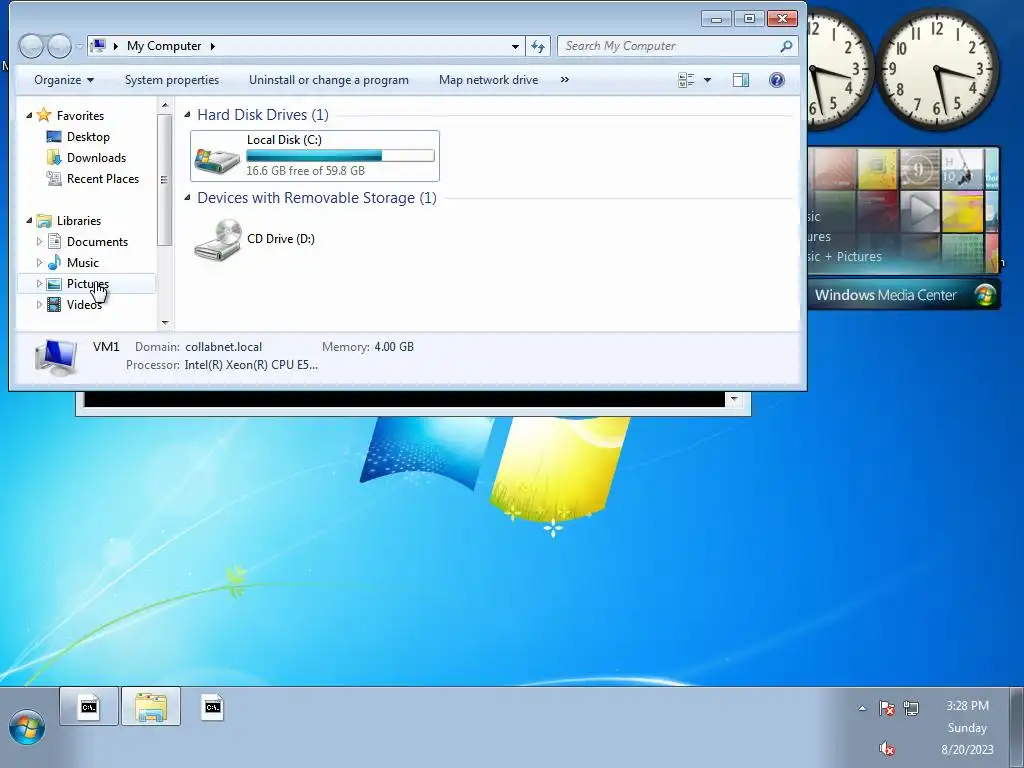Click the Recent Places icon
Image resolution: width=1024 pixels, height=768 pixels.
click(x=54, y=178)
